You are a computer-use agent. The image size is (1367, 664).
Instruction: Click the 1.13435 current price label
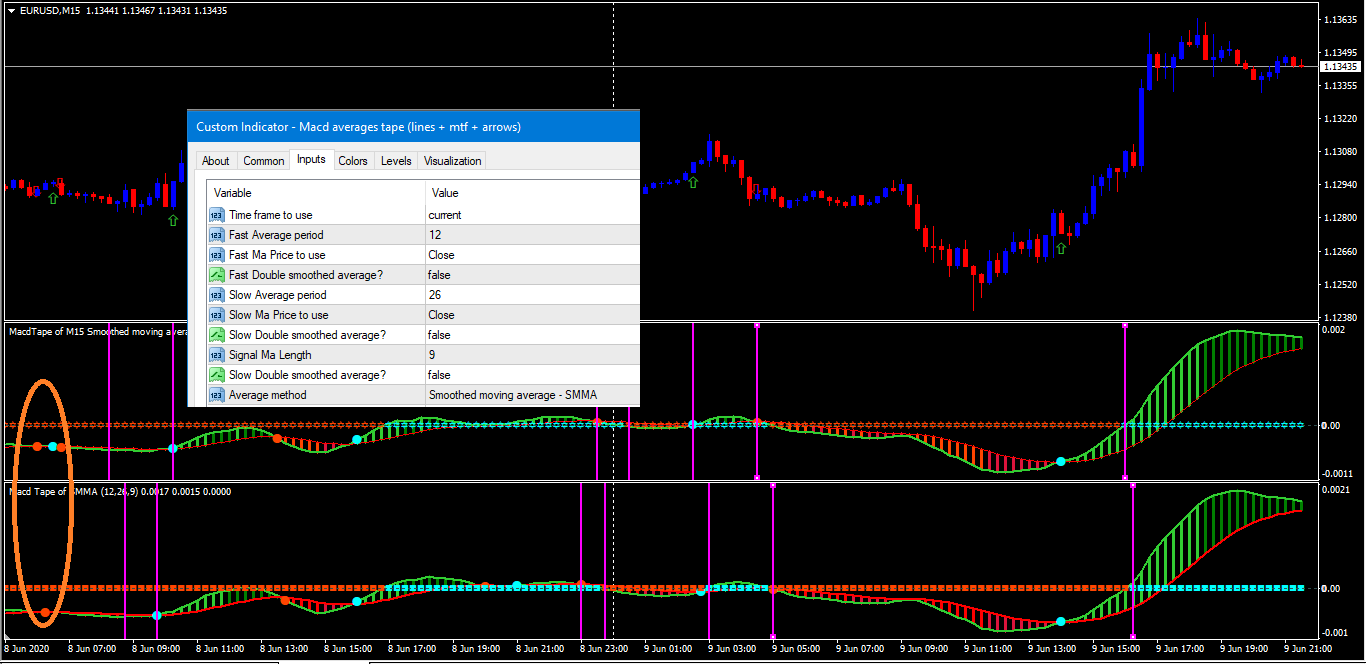tap(1339, 67)
